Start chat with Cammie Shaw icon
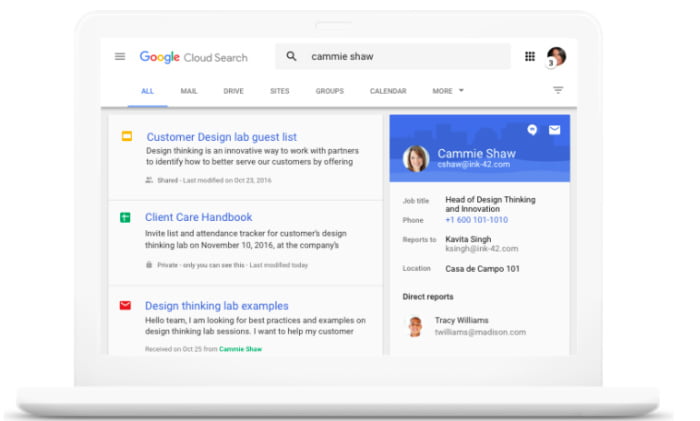Viewport: 700px width, 421px height. [532, 130]
